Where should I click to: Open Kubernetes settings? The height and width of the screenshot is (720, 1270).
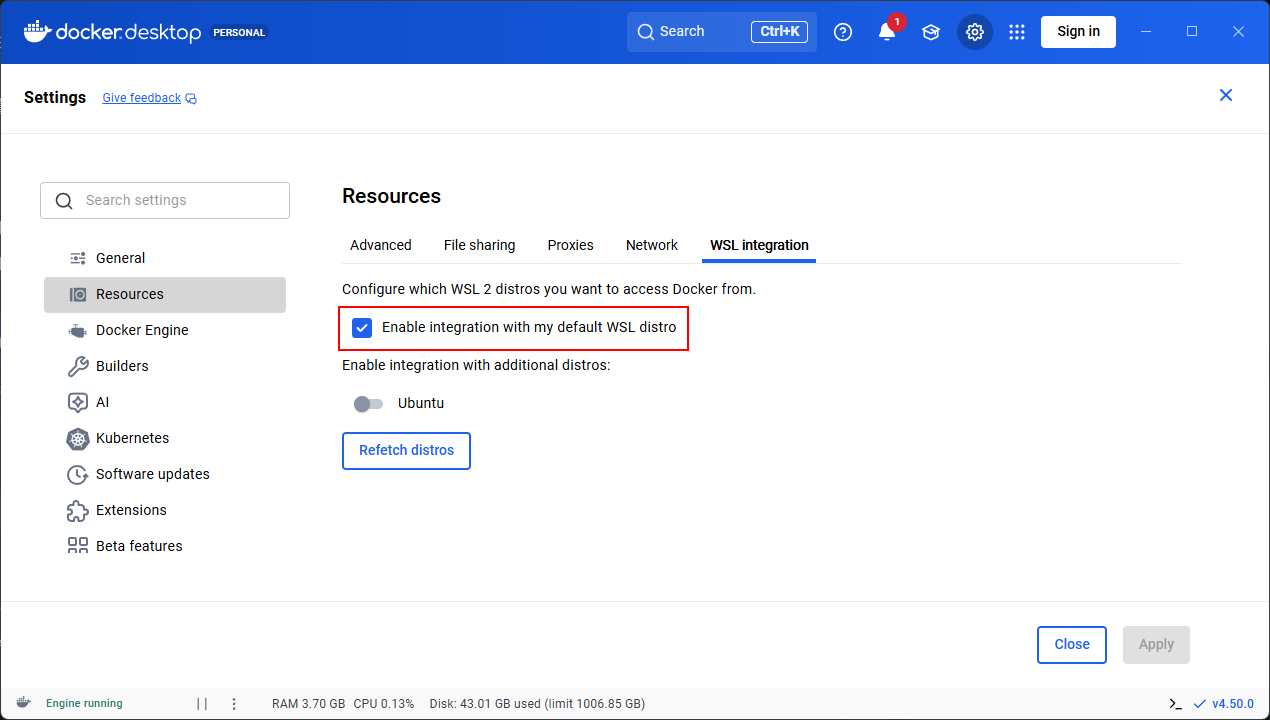click(x=165, y=438)
